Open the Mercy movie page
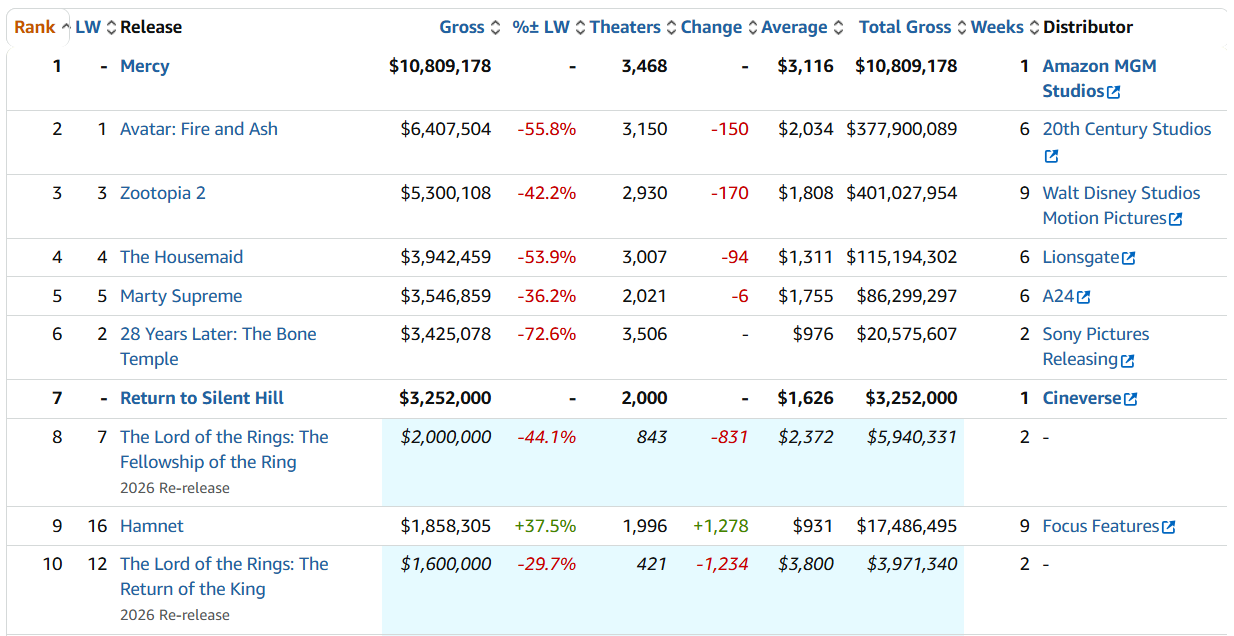The image size is (1234, 636). point(145,66)
